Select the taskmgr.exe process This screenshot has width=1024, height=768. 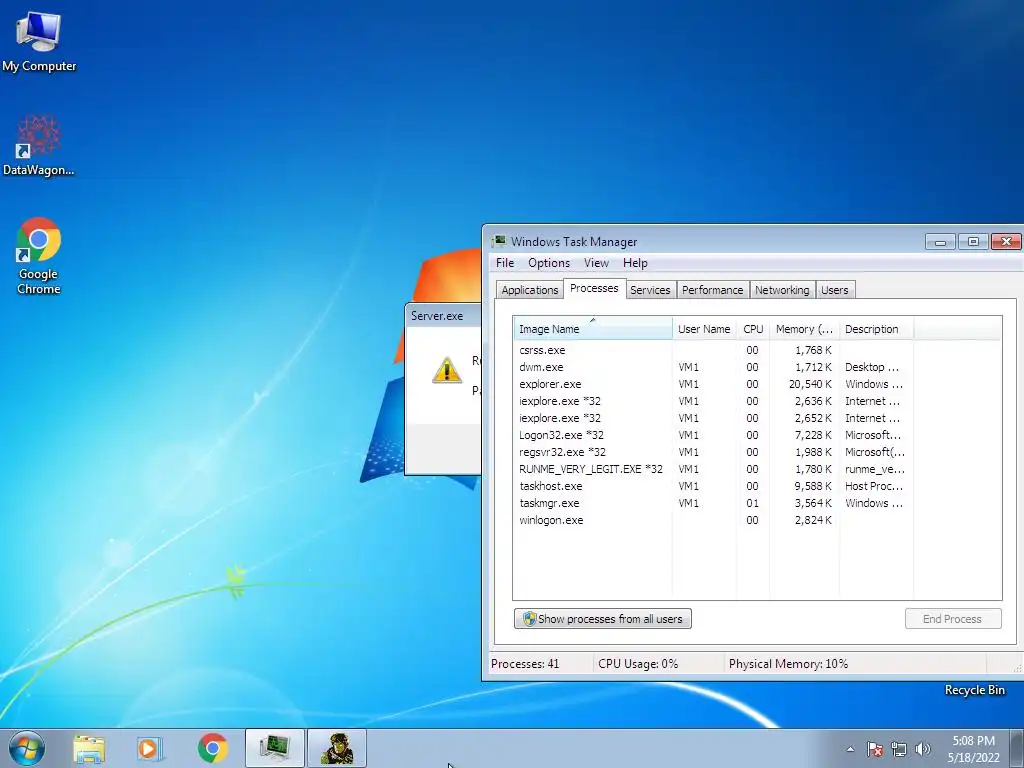click(x=712, y=503)
